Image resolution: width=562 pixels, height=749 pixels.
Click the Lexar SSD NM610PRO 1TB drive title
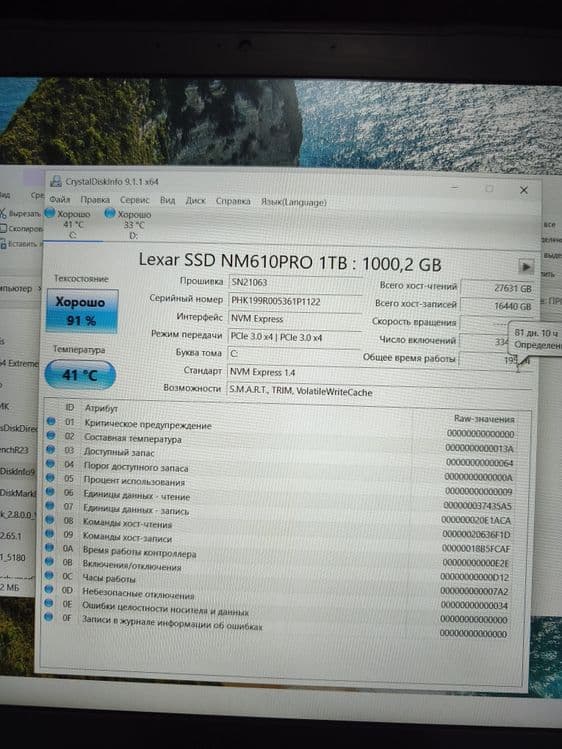[290, 262]
